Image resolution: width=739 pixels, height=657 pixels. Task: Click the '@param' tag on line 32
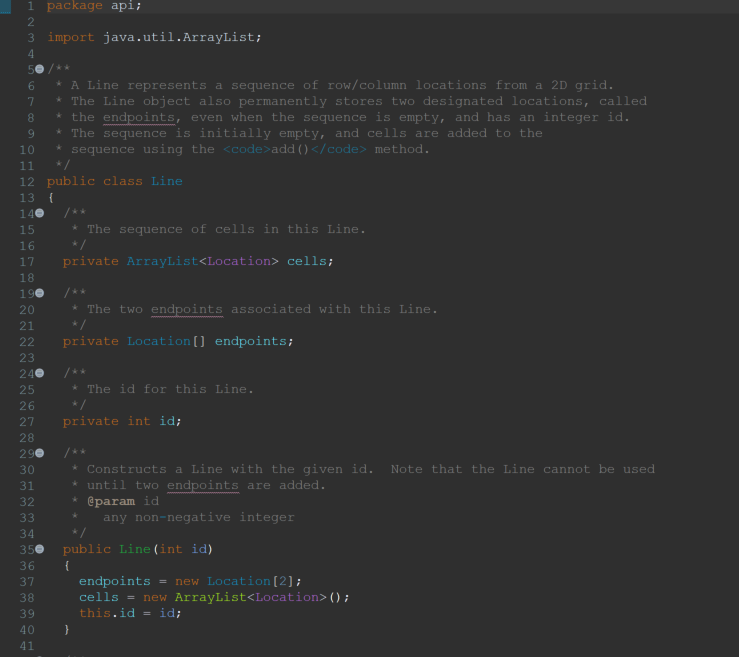tap(111, 501)
